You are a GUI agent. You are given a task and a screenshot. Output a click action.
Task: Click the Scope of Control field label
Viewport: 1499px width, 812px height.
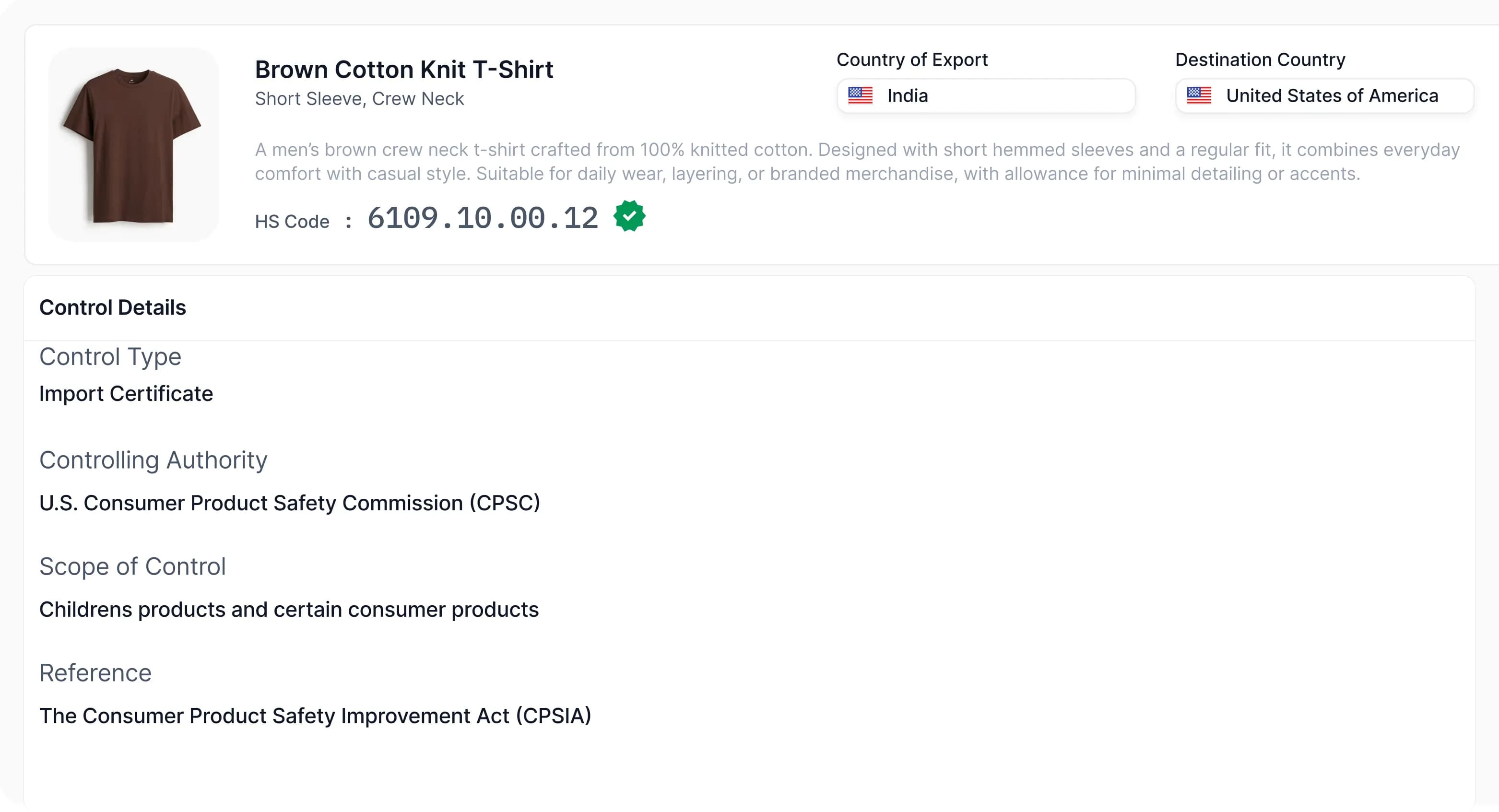132,566
